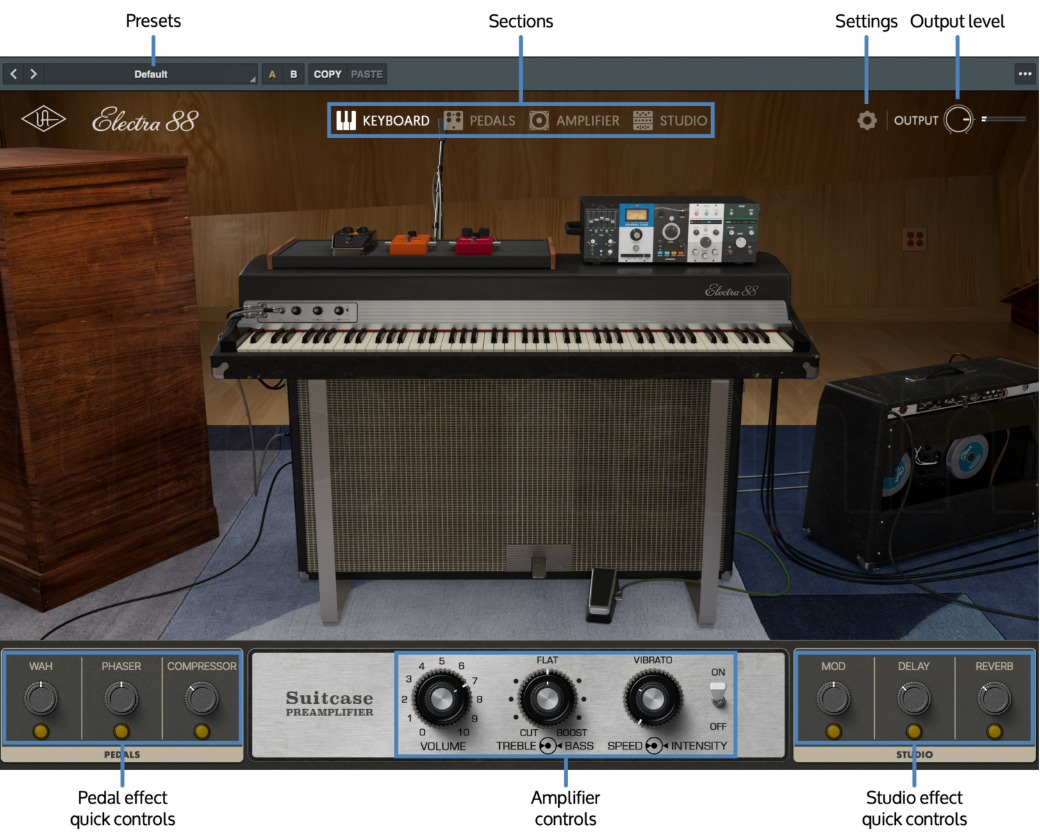Click the VOLUME knob

tap(442, 698)
